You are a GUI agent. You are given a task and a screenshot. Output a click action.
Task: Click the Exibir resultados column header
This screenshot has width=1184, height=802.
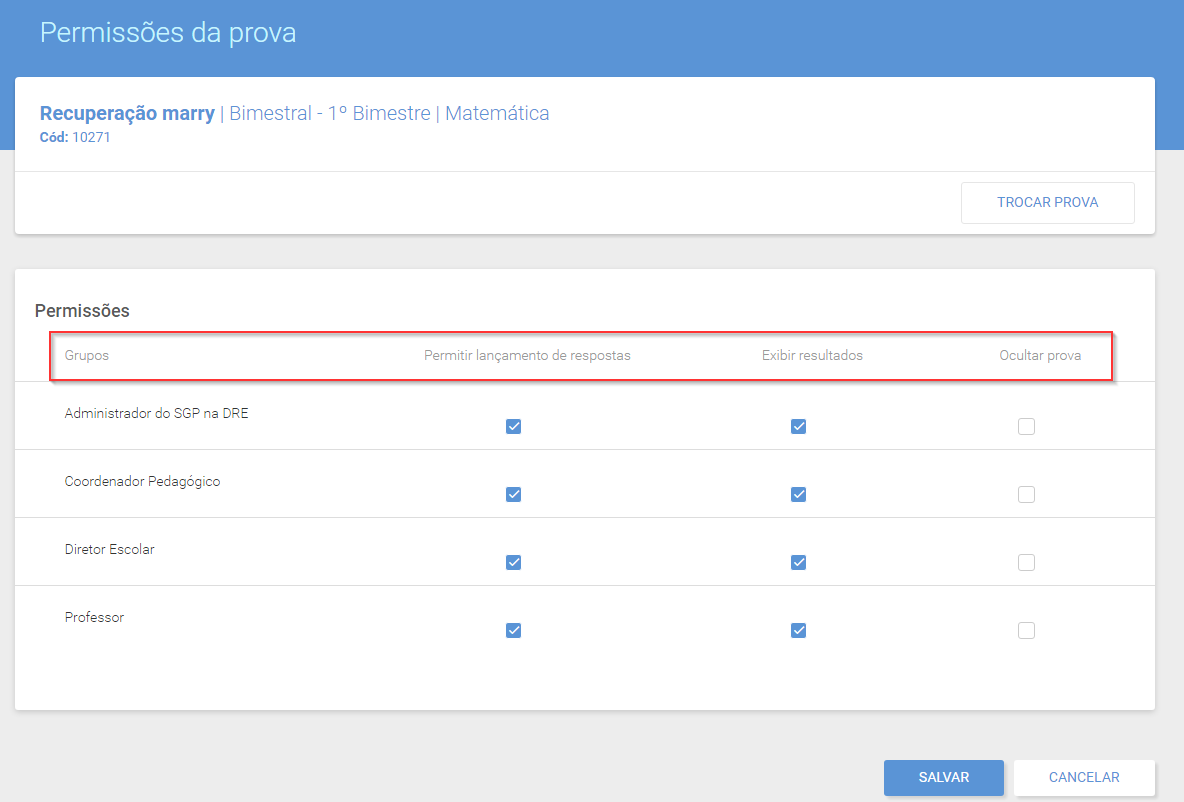point(812,355)
